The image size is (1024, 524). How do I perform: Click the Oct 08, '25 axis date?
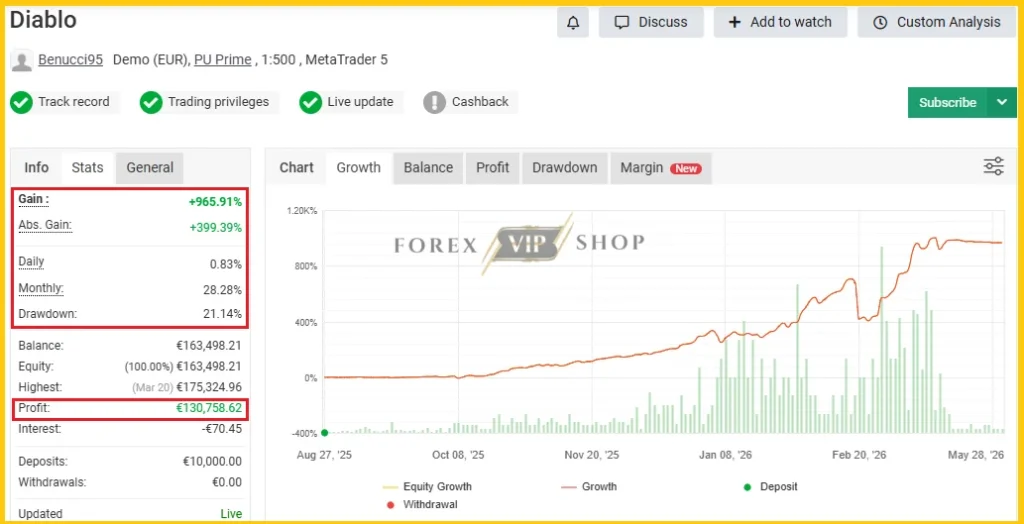458,455
